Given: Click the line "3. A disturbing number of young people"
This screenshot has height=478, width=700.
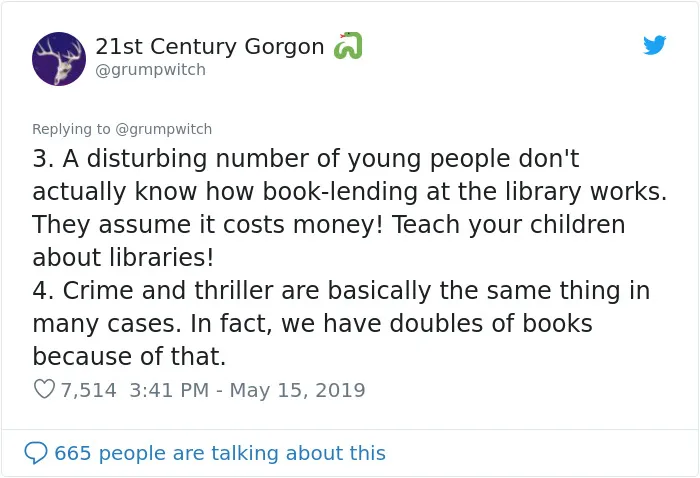Looking at the screenshot, I should [305, 159].
